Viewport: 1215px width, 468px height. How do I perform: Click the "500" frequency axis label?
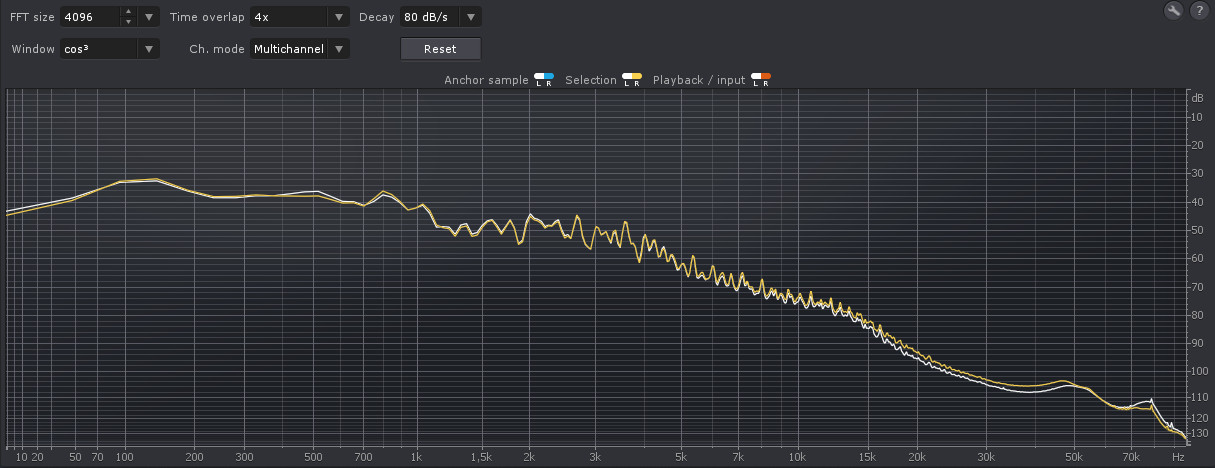pyautogui.click(x=313, y=456)
